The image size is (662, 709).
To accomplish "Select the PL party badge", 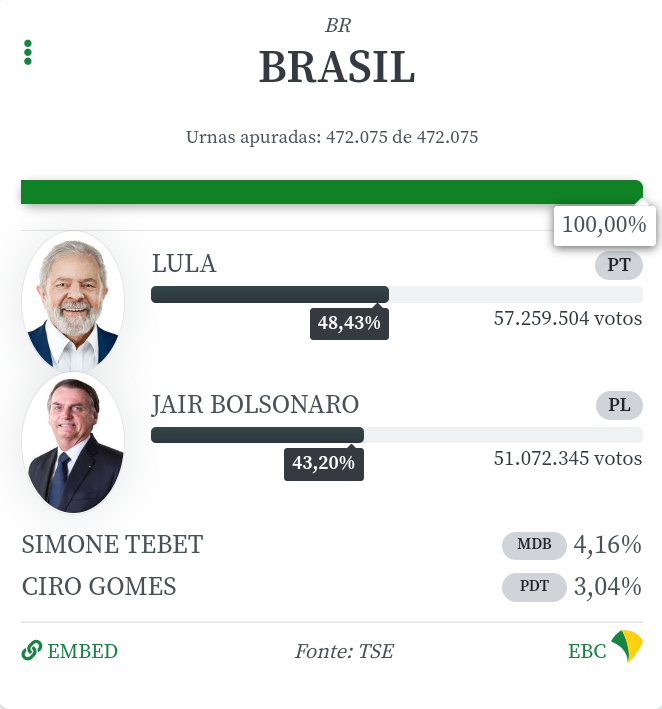I will [619, 405].
